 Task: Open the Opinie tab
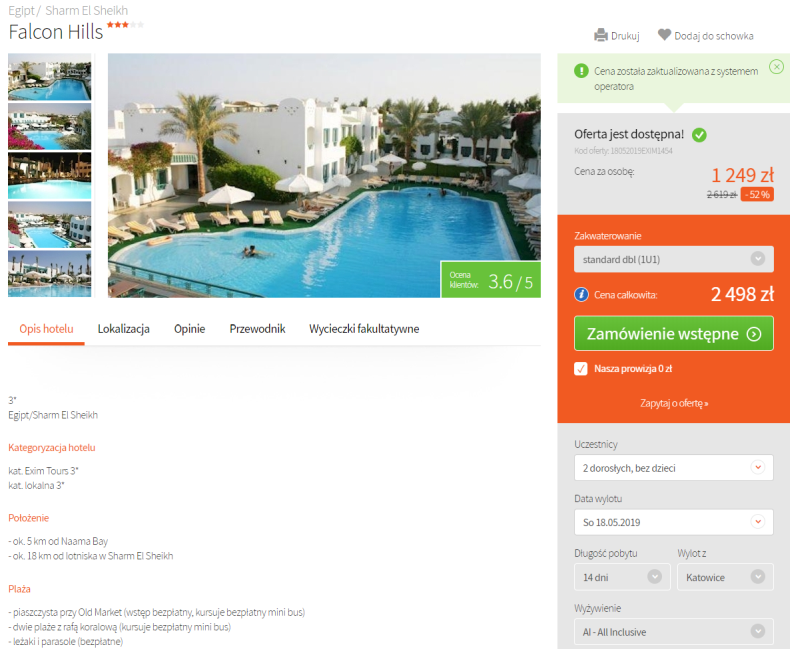point(189,329)
